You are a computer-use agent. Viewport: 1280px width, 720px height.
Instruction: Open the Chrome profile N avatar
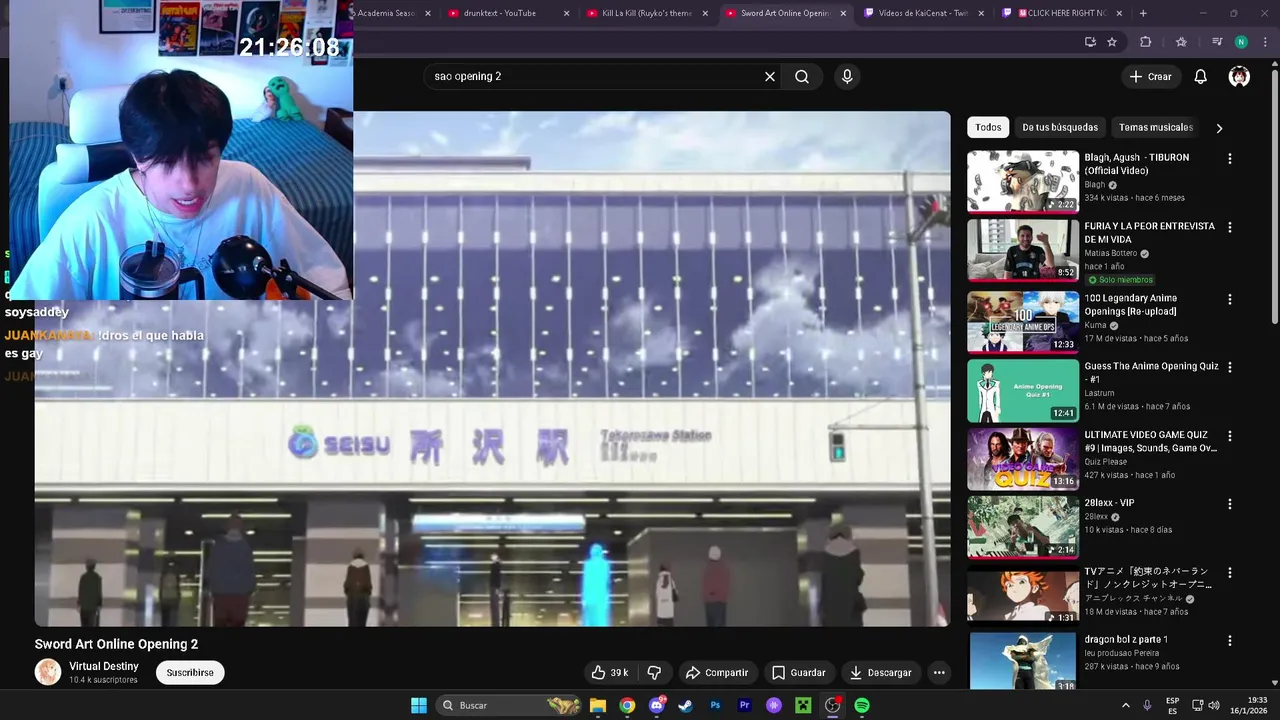1241,42
